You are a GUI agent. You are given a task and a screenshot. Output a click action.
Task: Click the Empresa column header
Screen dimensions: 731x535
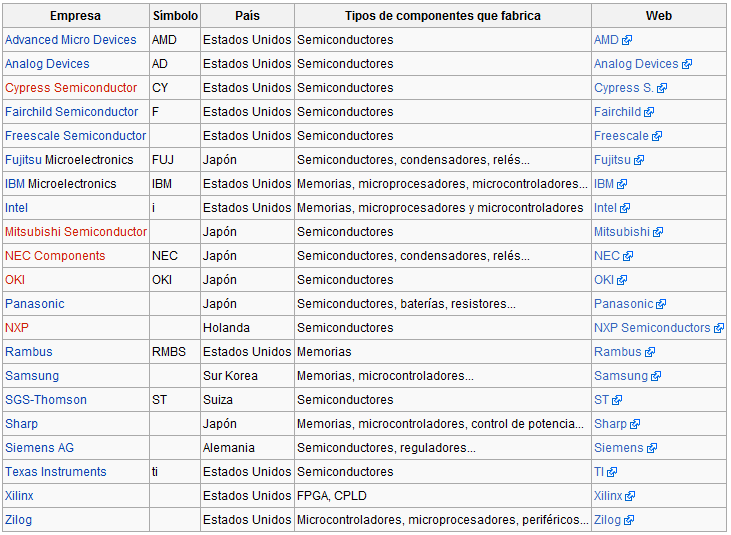pyautogui.click(x=76, y=16)
